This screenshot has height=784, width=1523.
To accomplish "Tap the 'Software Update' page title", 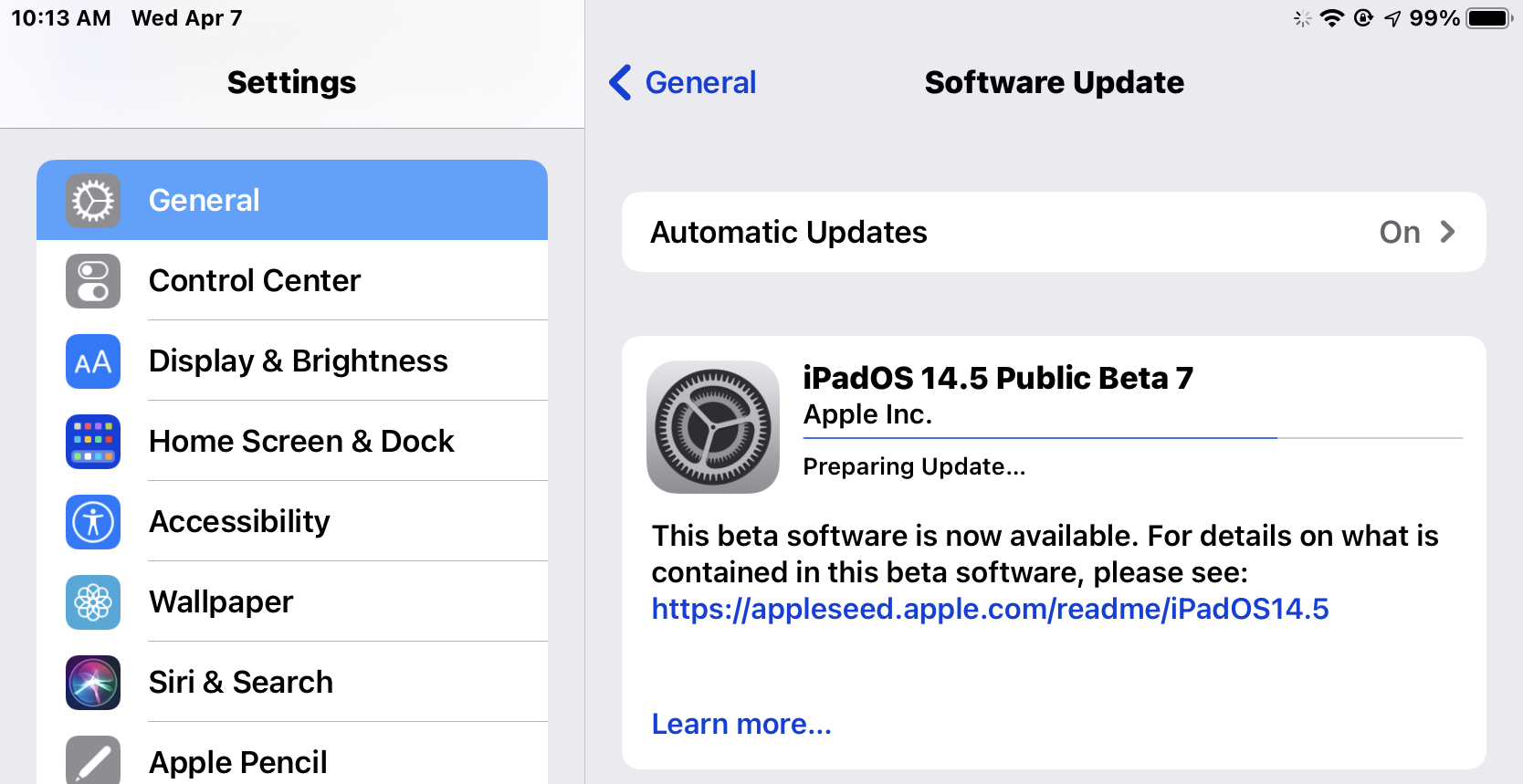I will 1055,82.
